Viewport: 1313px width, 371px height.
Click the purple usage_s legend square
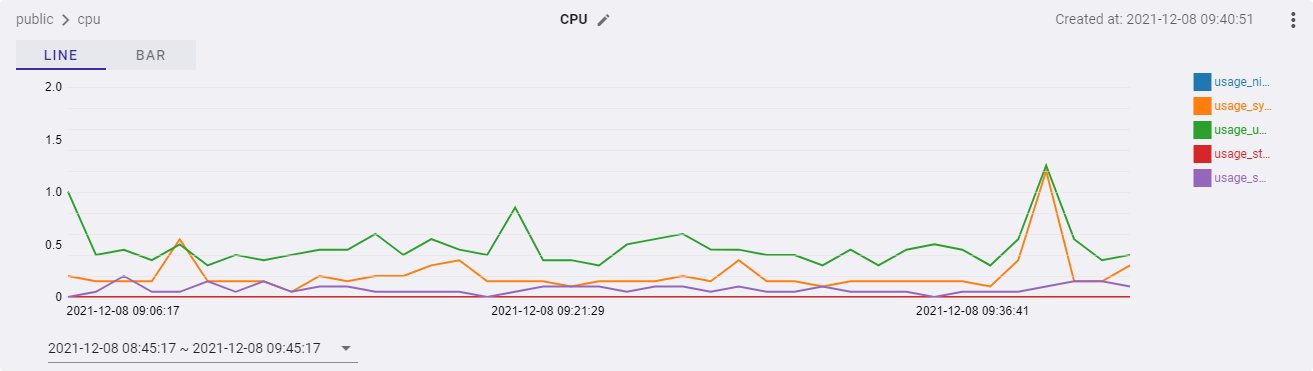1202,178
